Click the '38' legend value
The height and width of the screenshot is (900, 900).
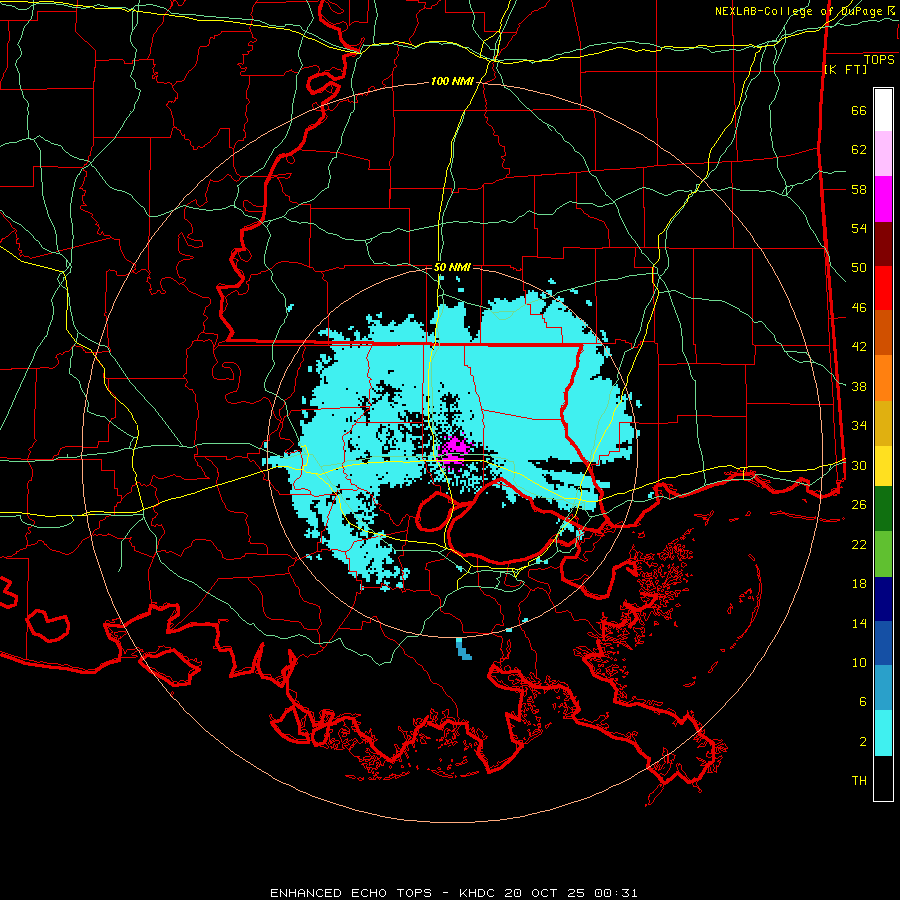point(859,386)
